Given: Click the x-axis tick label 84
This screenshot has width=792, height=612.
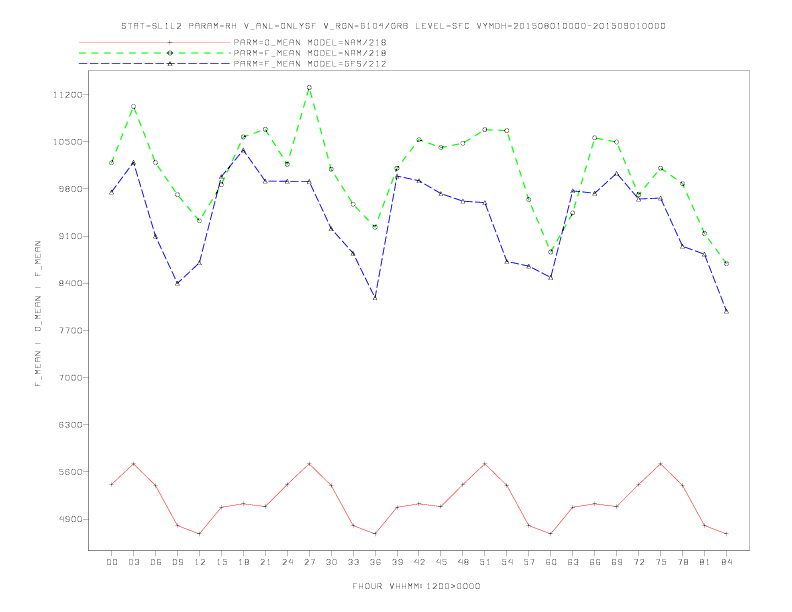Looking at the screenshot, I should tap(726, 562).
